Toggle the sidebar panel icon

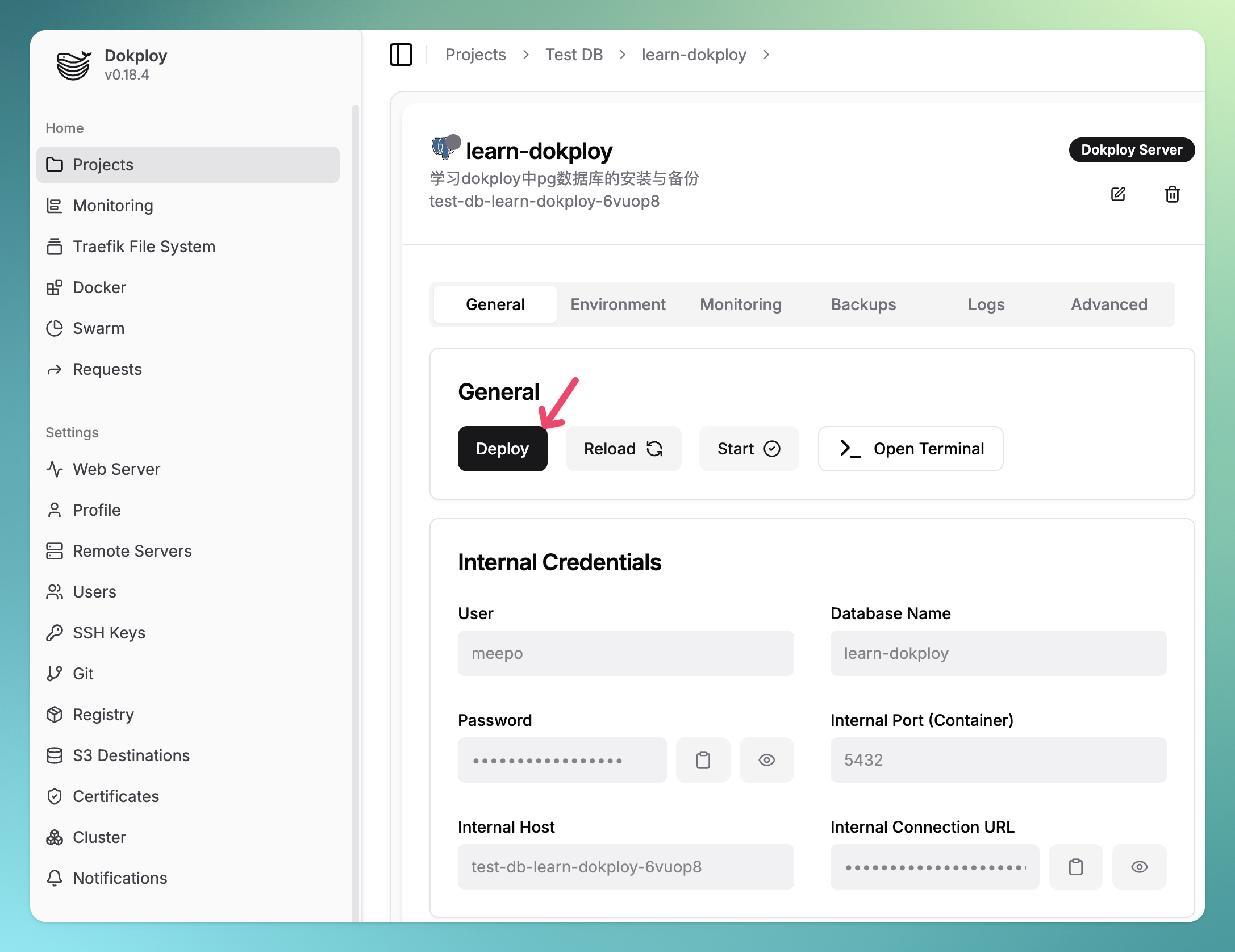401,55
